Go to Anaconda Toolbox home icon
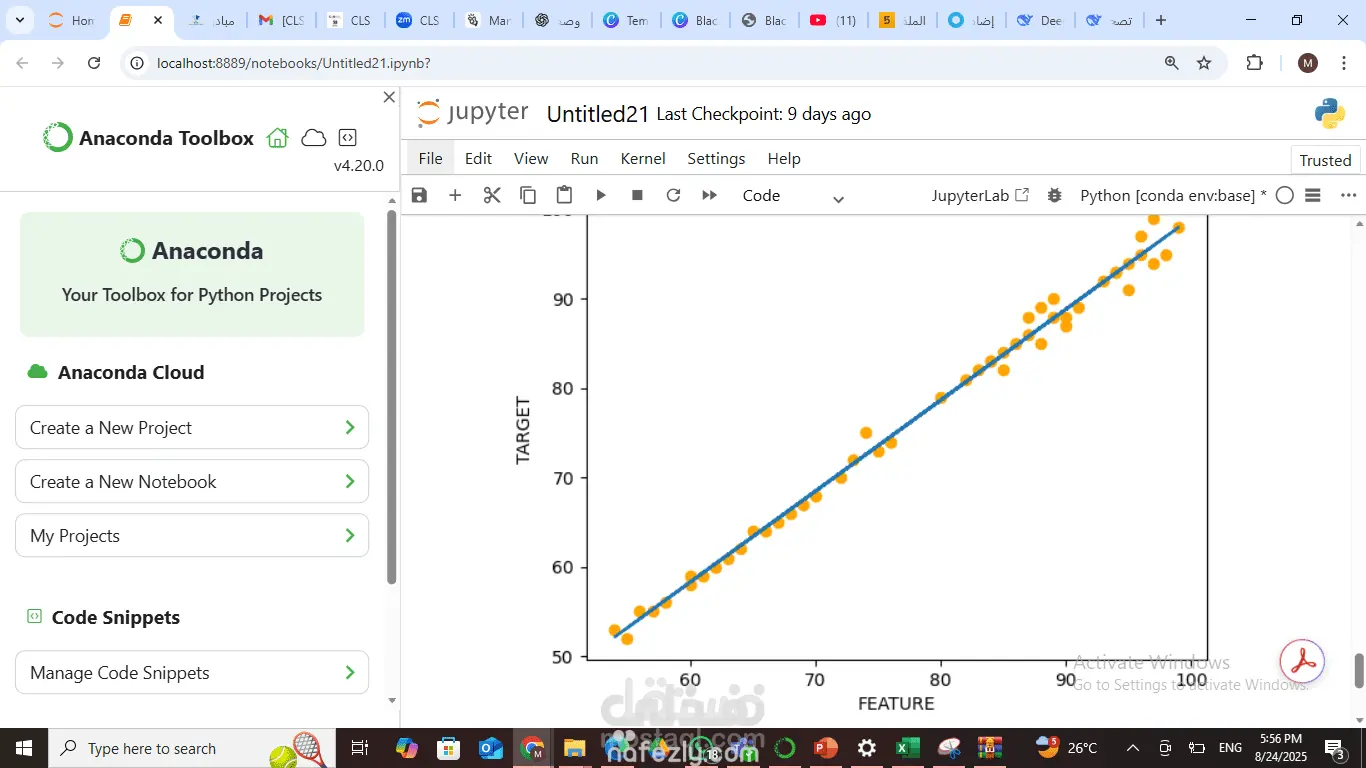Screen dimensions: 1366x768 point(277,138)
